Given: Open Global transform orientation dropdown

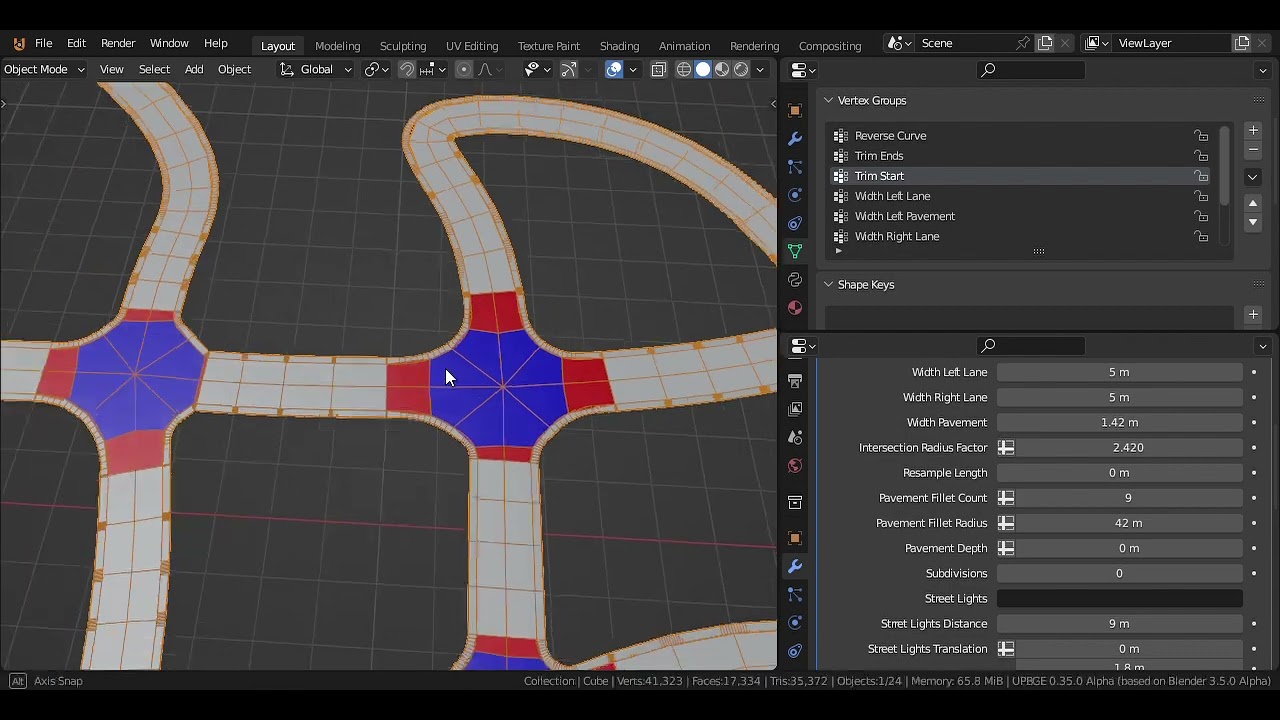Looking at the screenshot, I should (x=315, y=69).
